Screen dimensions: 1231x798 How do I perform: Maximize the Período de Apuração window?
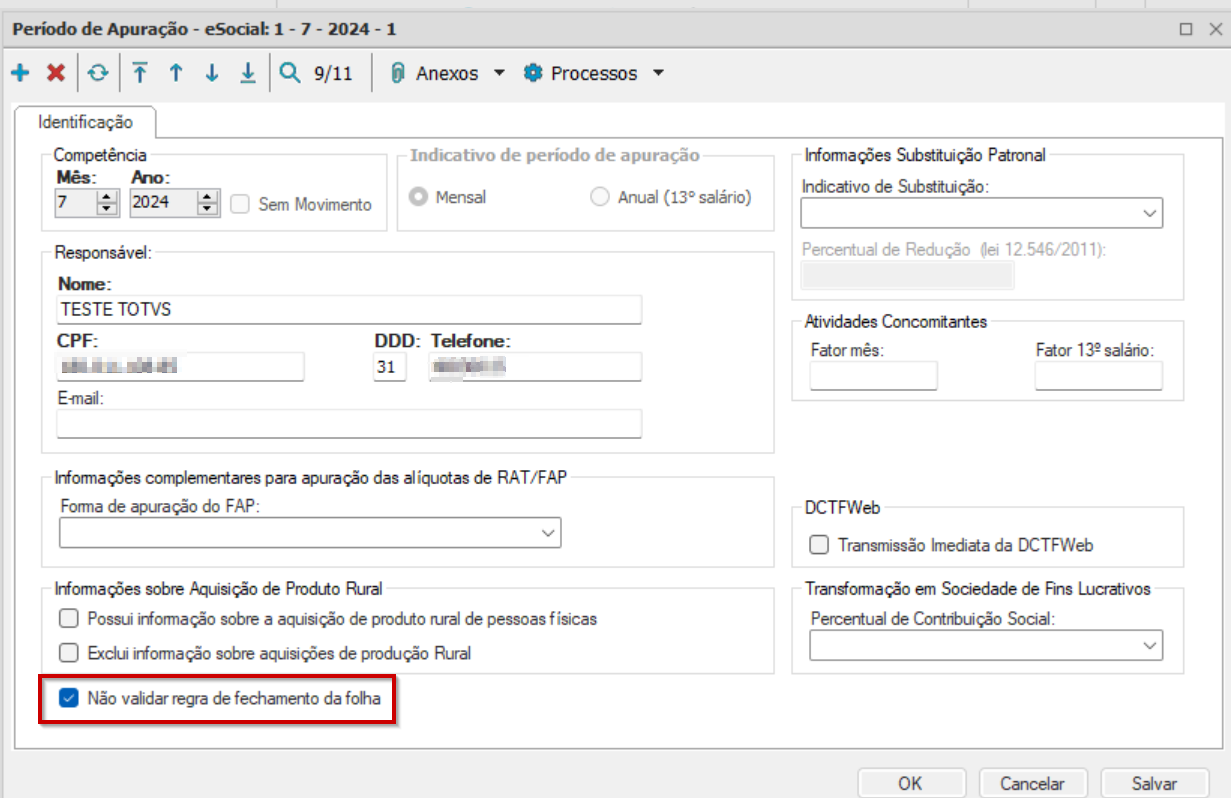1186,29
